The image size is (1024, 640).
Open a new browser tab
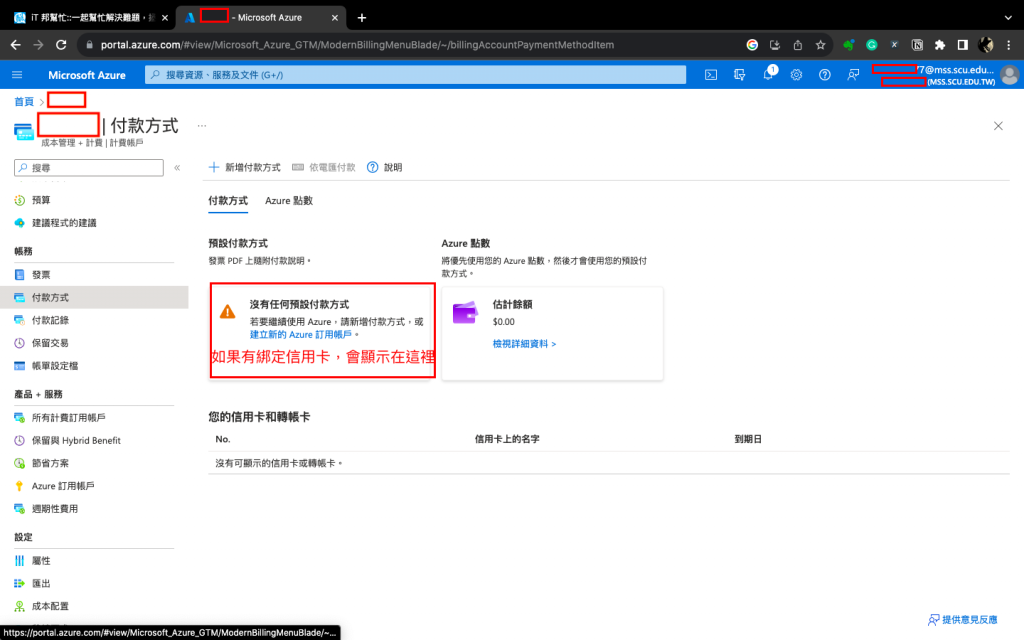[362, 18]
